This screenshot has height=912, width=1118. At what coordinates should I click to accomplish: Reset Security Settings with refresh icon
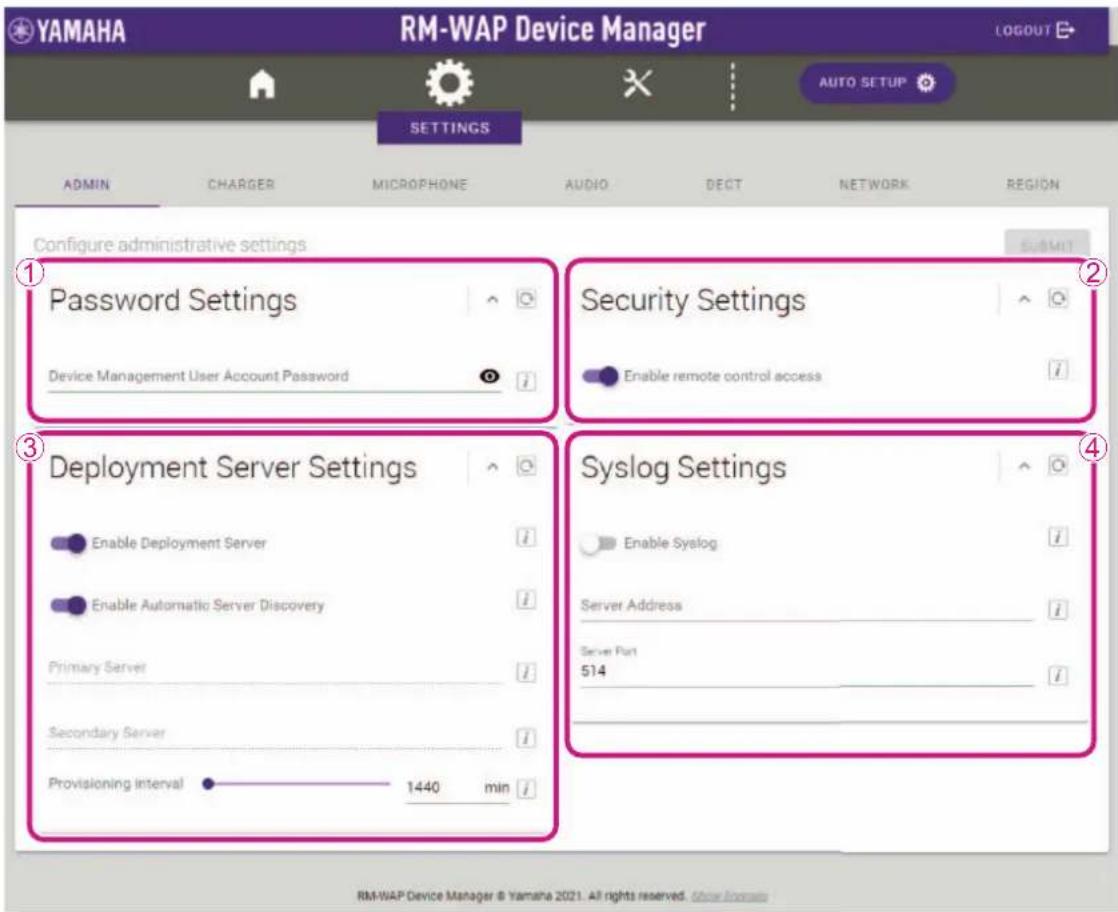point(1058,299)
